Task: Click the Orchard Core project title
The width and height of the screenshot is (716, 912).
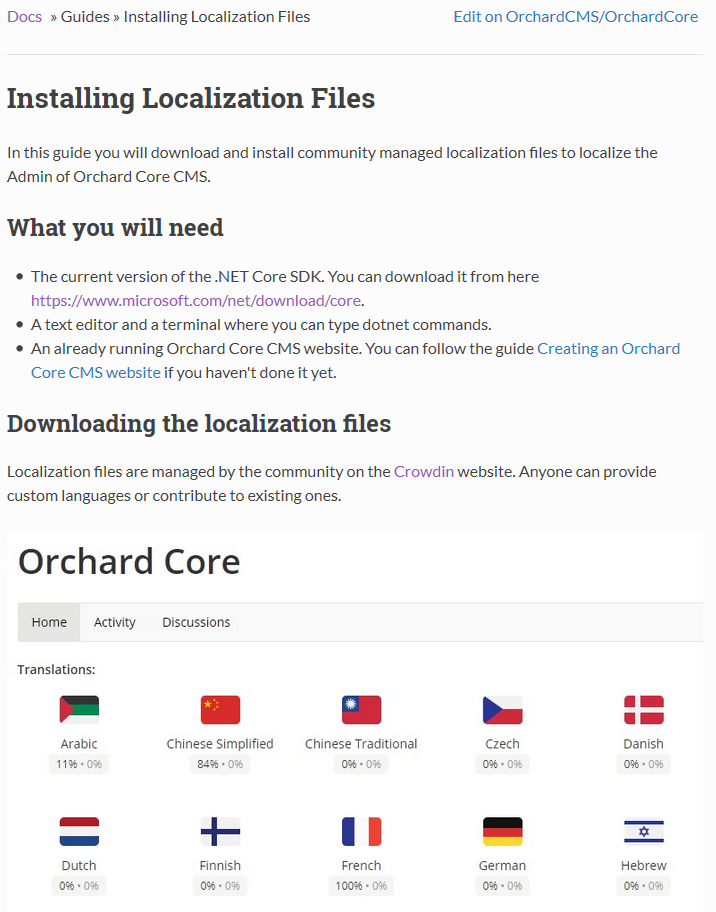Action: pos(129,561)
